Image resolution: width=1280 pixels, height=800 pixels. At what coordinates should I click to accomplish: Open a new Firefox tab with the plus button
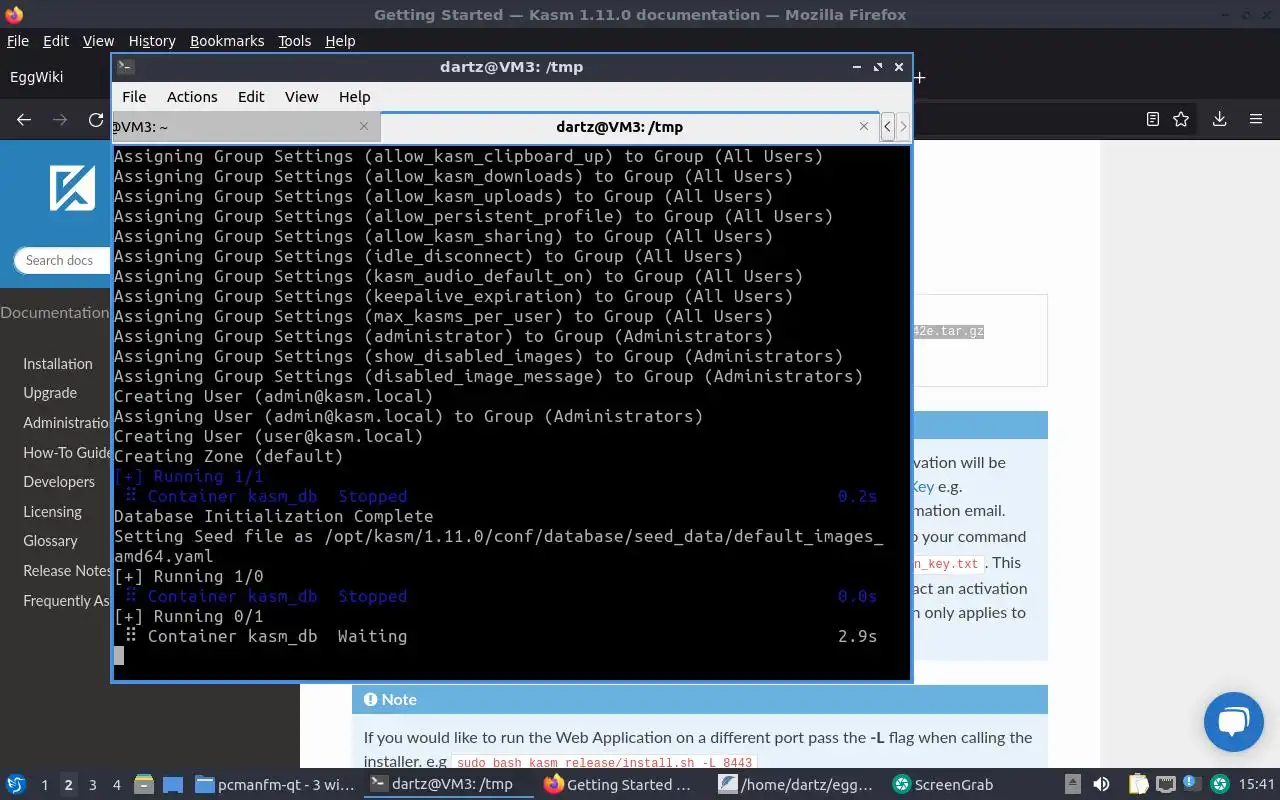[x=919, y=77]
